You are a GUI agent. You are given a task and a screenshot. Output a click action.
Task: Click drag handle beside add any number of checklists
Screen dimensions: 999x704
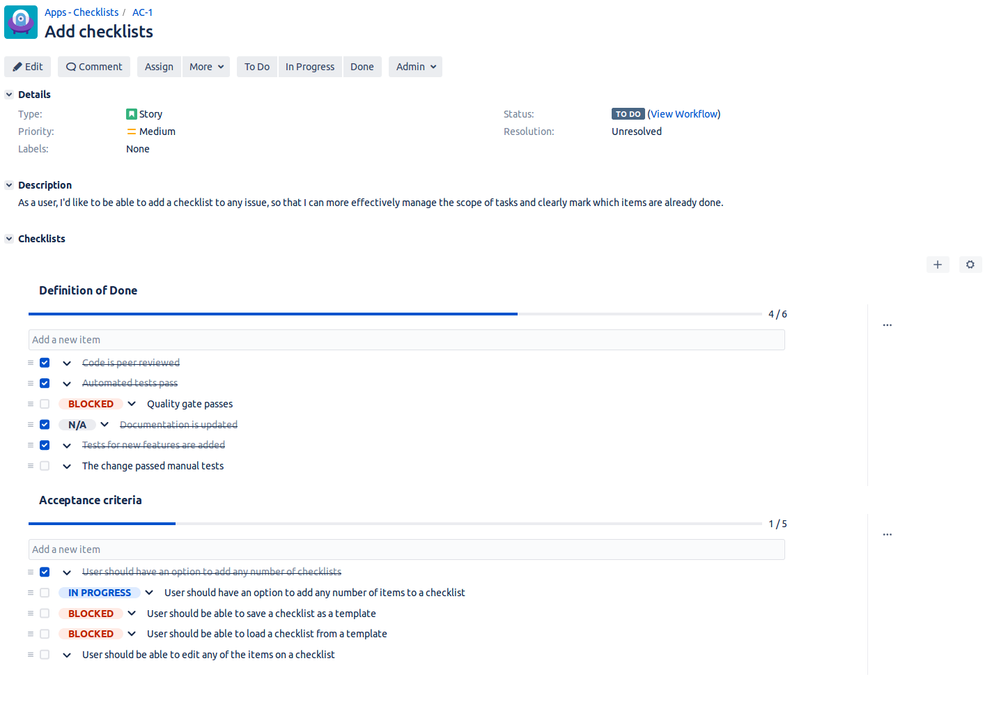pos(31,572)
